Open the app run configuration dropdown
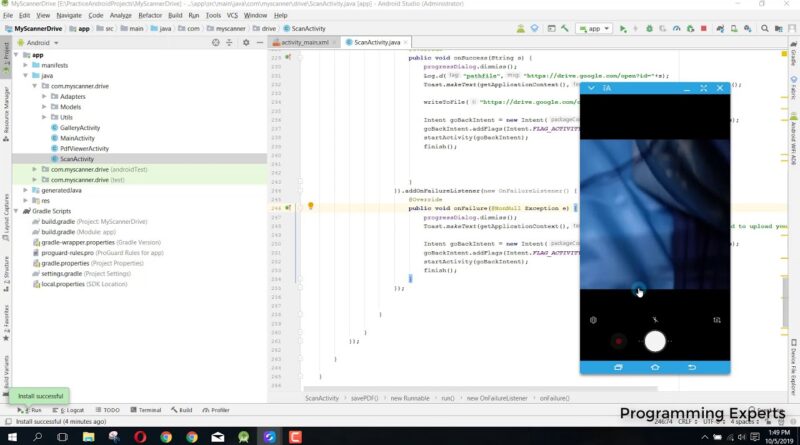This screenshot has height=445, width=800. (x=594, y=29)
